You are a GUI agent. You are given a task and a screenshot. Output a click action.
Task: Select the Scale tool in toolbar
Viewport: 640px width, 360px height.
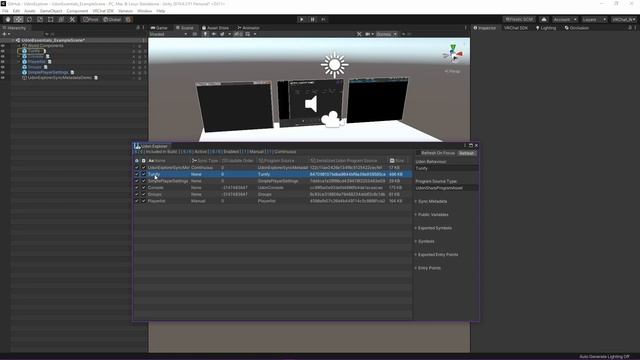point(40,20)
